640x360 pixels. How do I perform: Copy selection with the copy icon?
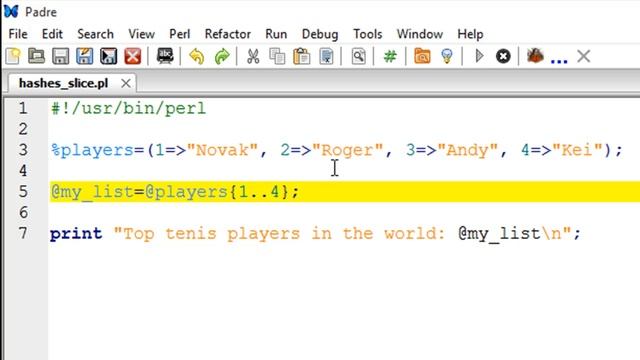(277, 56)
